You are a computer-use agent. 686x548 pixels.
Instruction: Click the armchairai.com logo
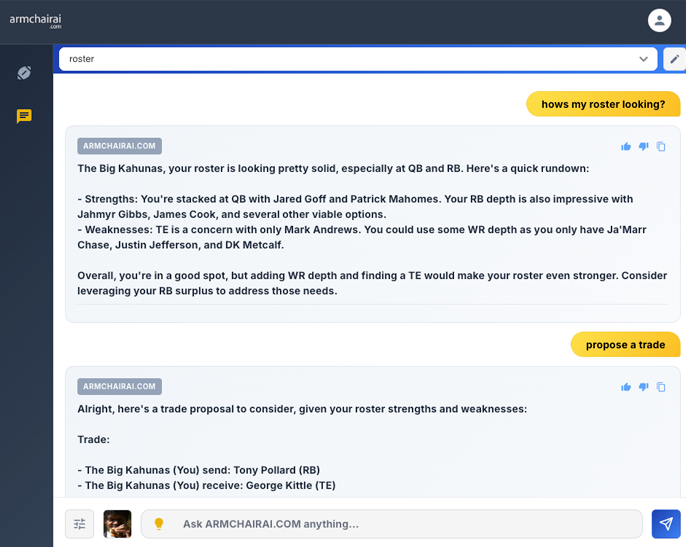pyautogui.click(x=35, y=20)
